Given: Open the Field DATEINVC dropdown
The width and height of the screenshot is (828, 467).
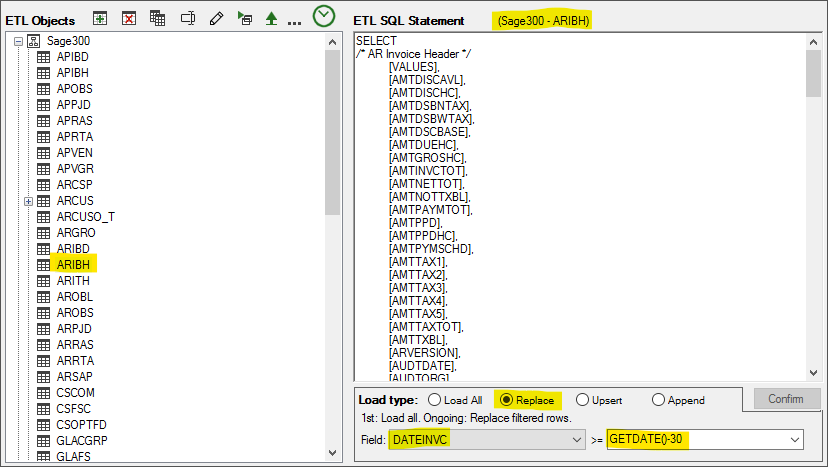Looking at the screenshot, I should (576, 440).
